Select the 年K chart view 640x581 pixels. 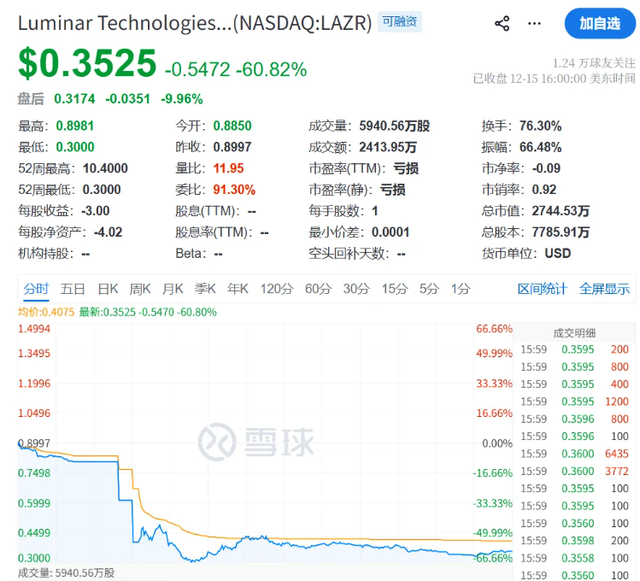237,289
